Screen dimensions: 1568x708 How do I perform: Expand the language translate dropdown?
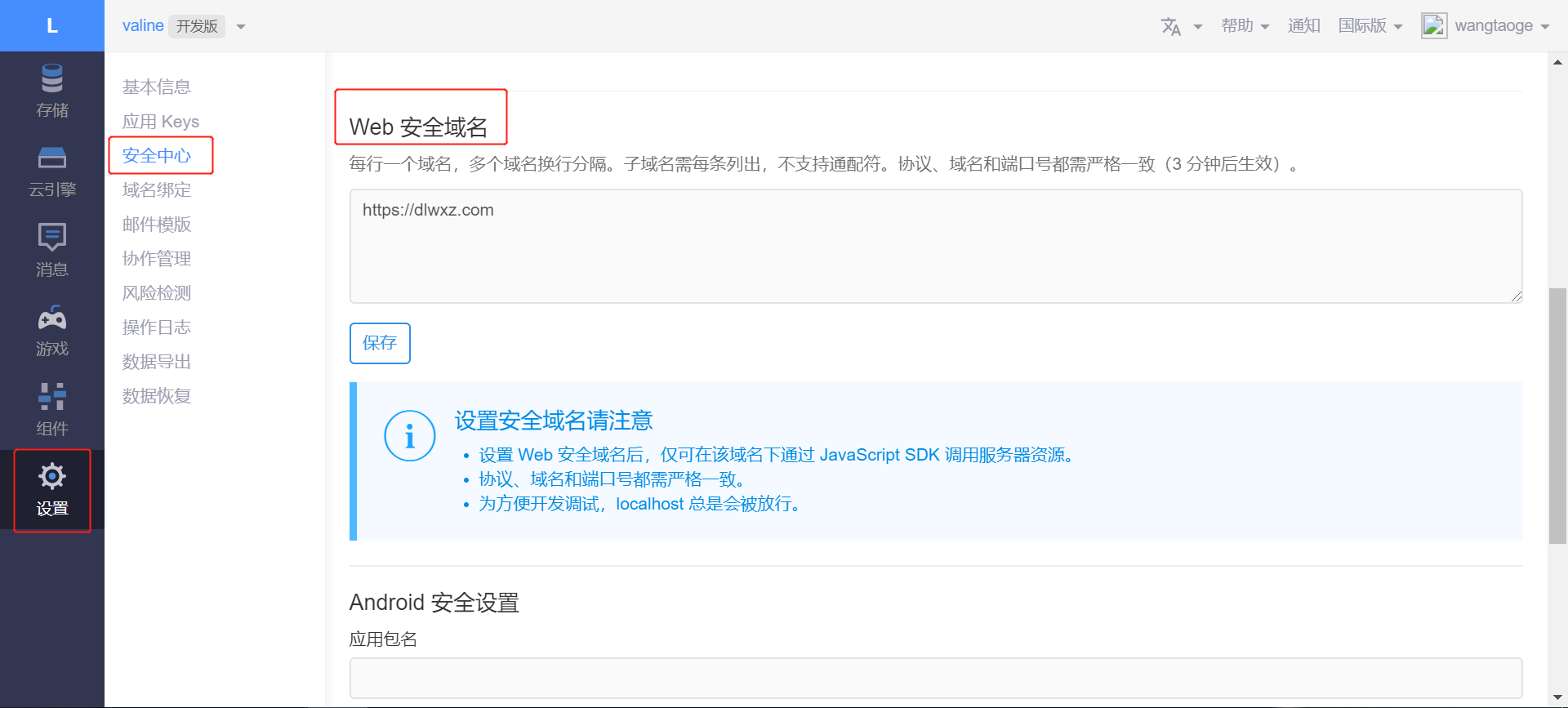[1181, 26]
